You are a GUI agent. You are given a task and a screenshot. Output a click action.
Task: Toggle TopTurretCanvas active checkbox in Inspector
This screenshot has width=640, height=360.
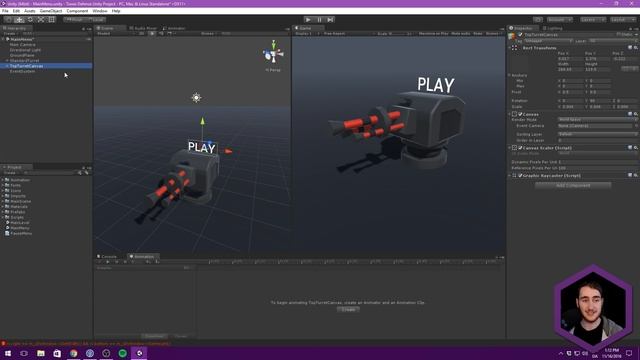(x=520, y=35)
